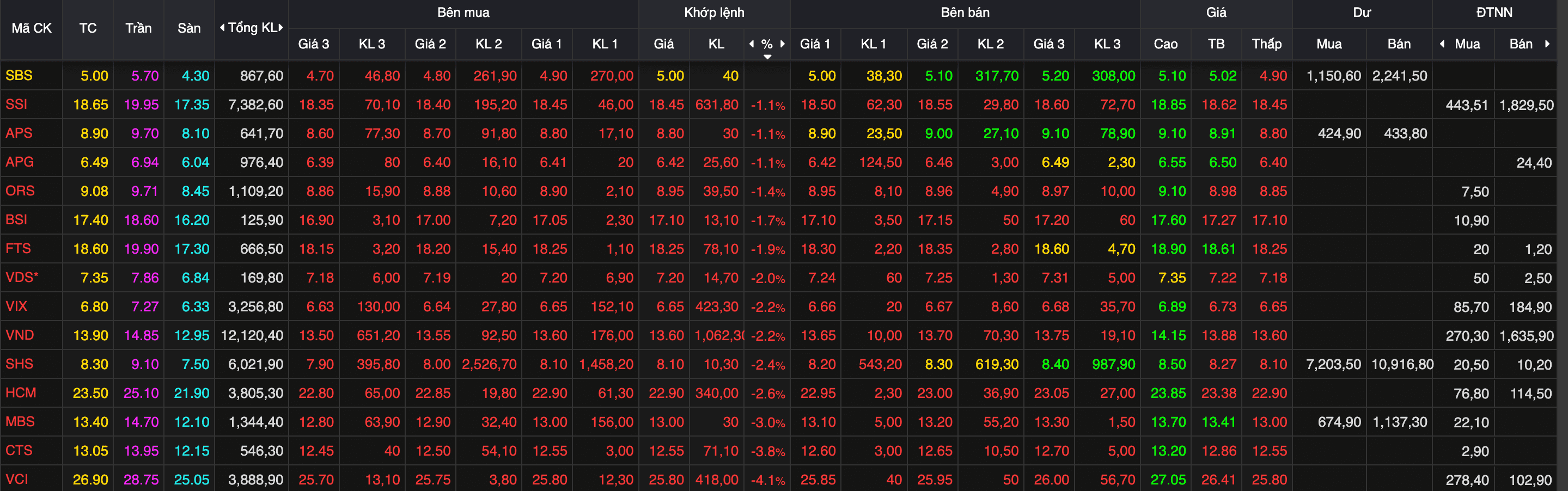The height and width of the screenshot is (491, 1568).
Task: Click the TB average price header
Action: 1216,44
